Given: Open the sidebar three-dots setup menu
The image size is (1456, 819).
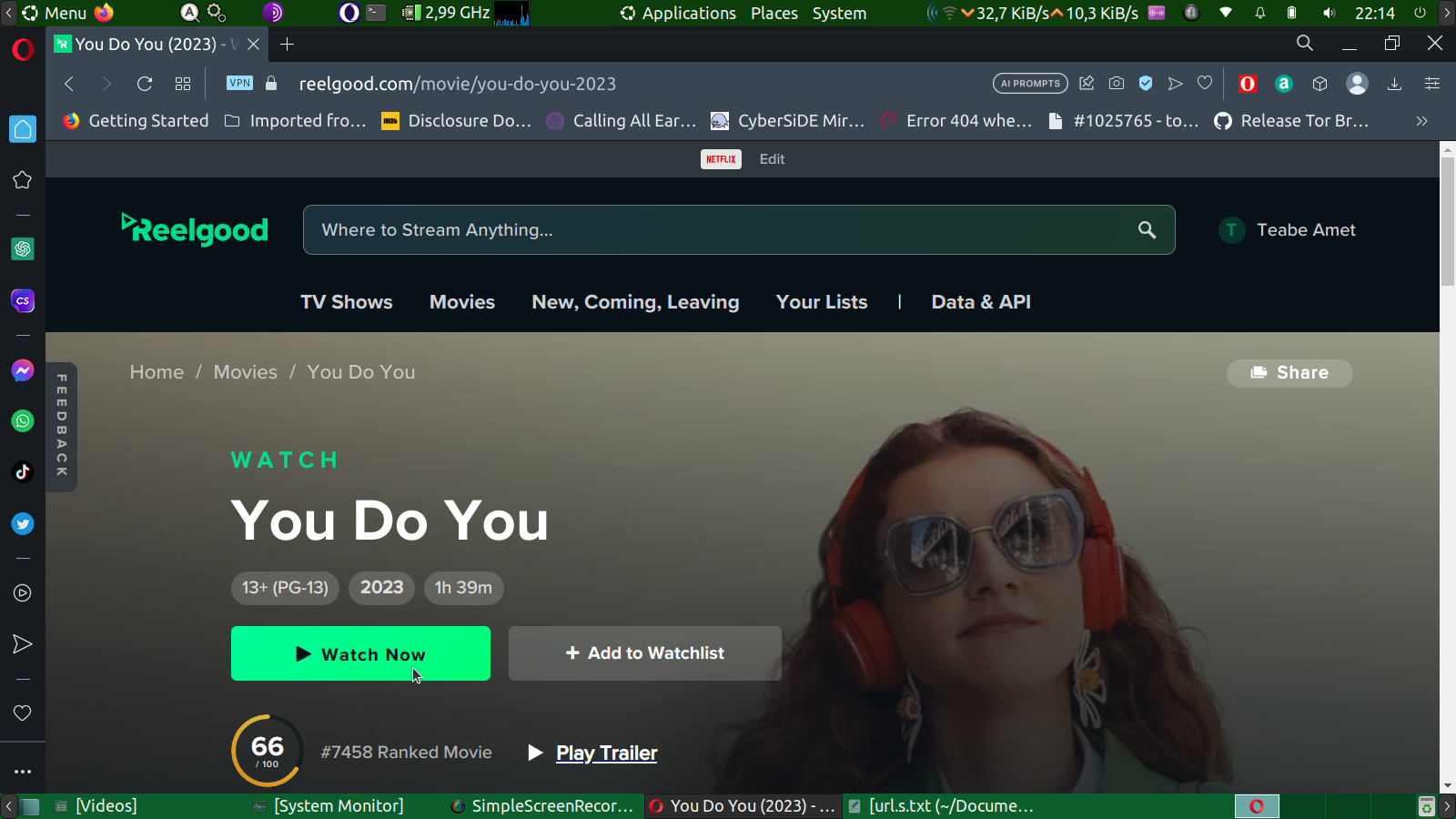Looking at the screenshot, I should (23, 772).
